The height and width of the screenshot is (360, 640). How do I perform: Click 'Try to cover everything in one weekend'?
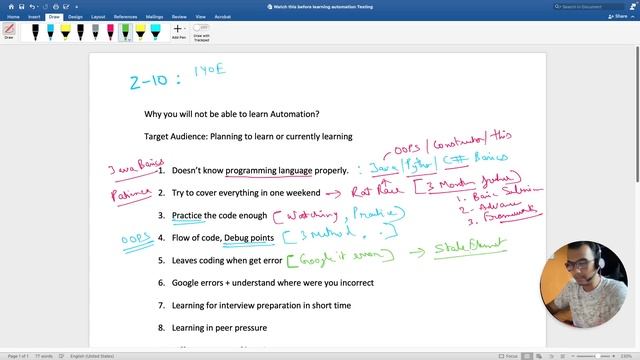click(x=246, y=193)
